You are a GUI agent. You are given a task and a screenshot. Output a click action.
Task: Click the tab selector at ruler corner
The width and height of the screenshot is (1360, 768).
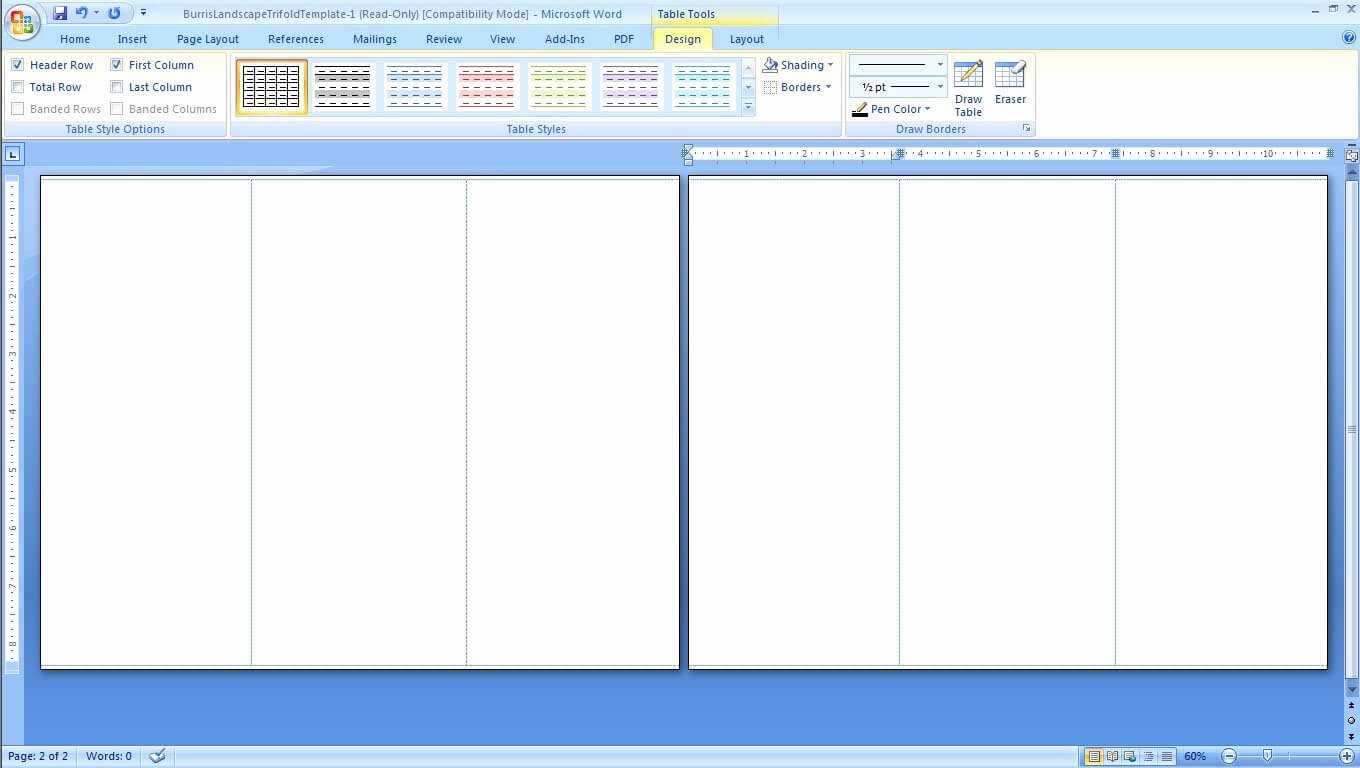(x=12, y=154)
